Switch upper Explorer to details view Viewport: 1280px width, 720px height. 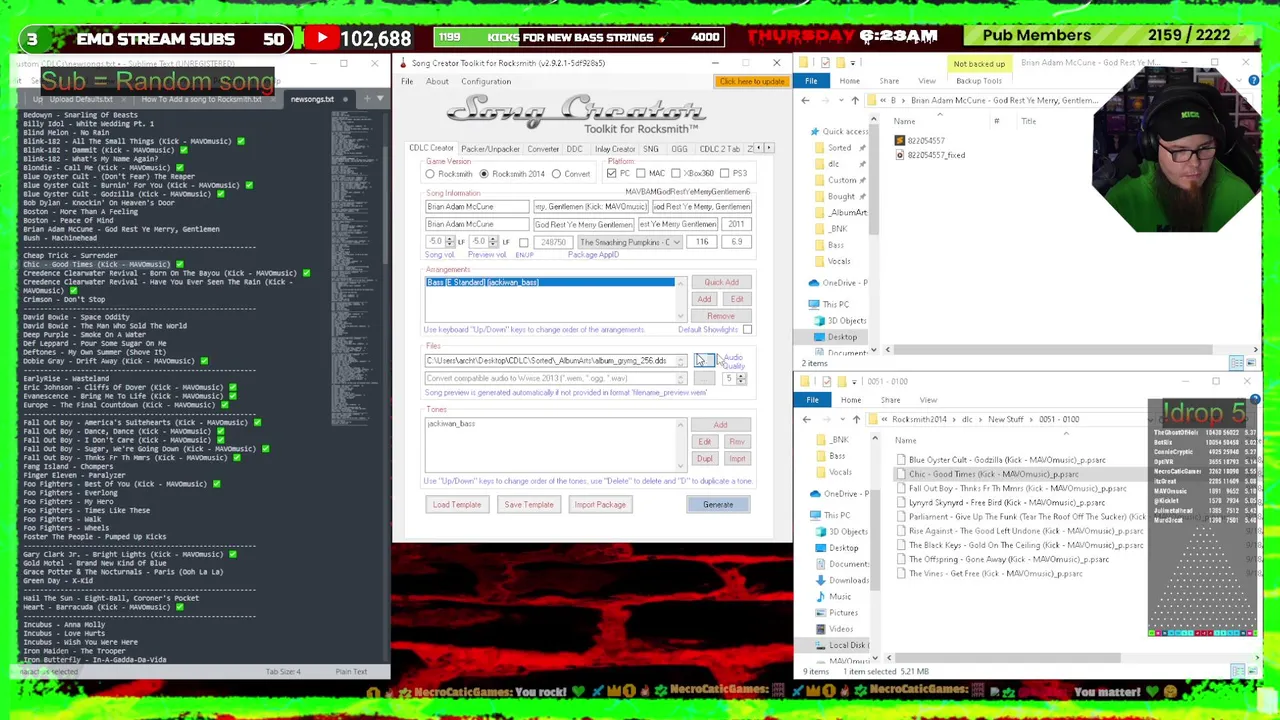coord(1238,363)
